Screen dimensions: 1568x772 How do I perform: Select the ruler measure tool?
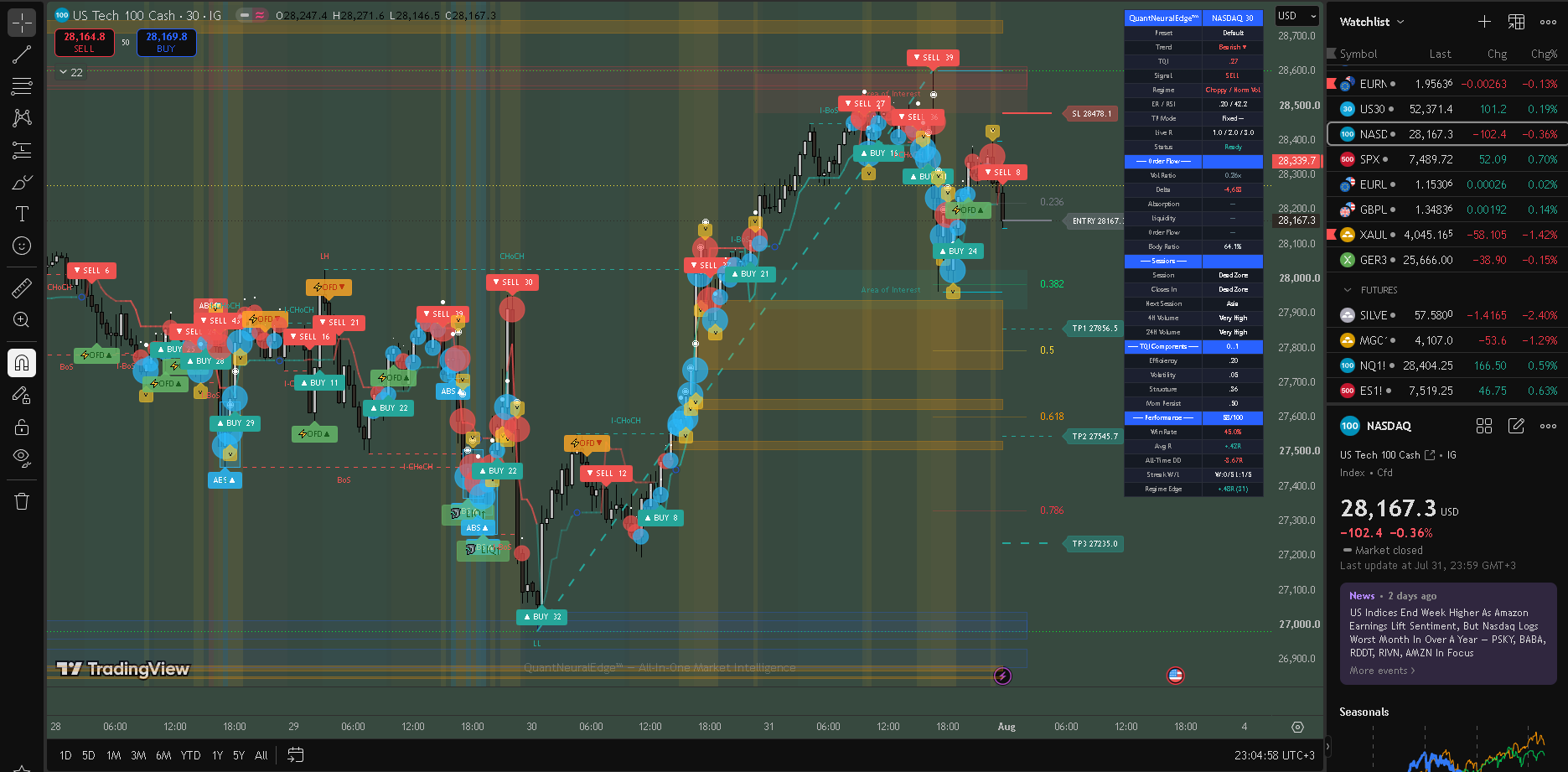tap(22, 288)
